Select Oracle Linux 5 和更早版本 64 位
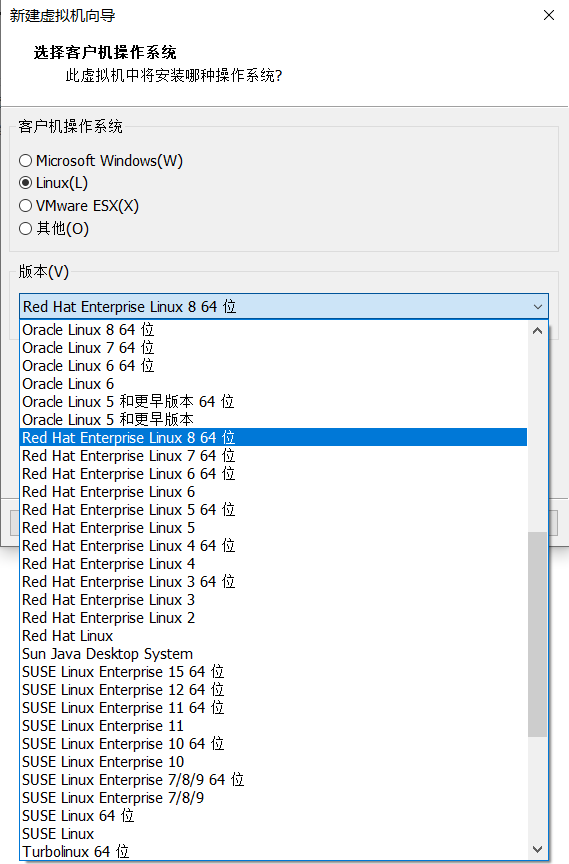Screen dimensions: 569x864 (273, 402)
